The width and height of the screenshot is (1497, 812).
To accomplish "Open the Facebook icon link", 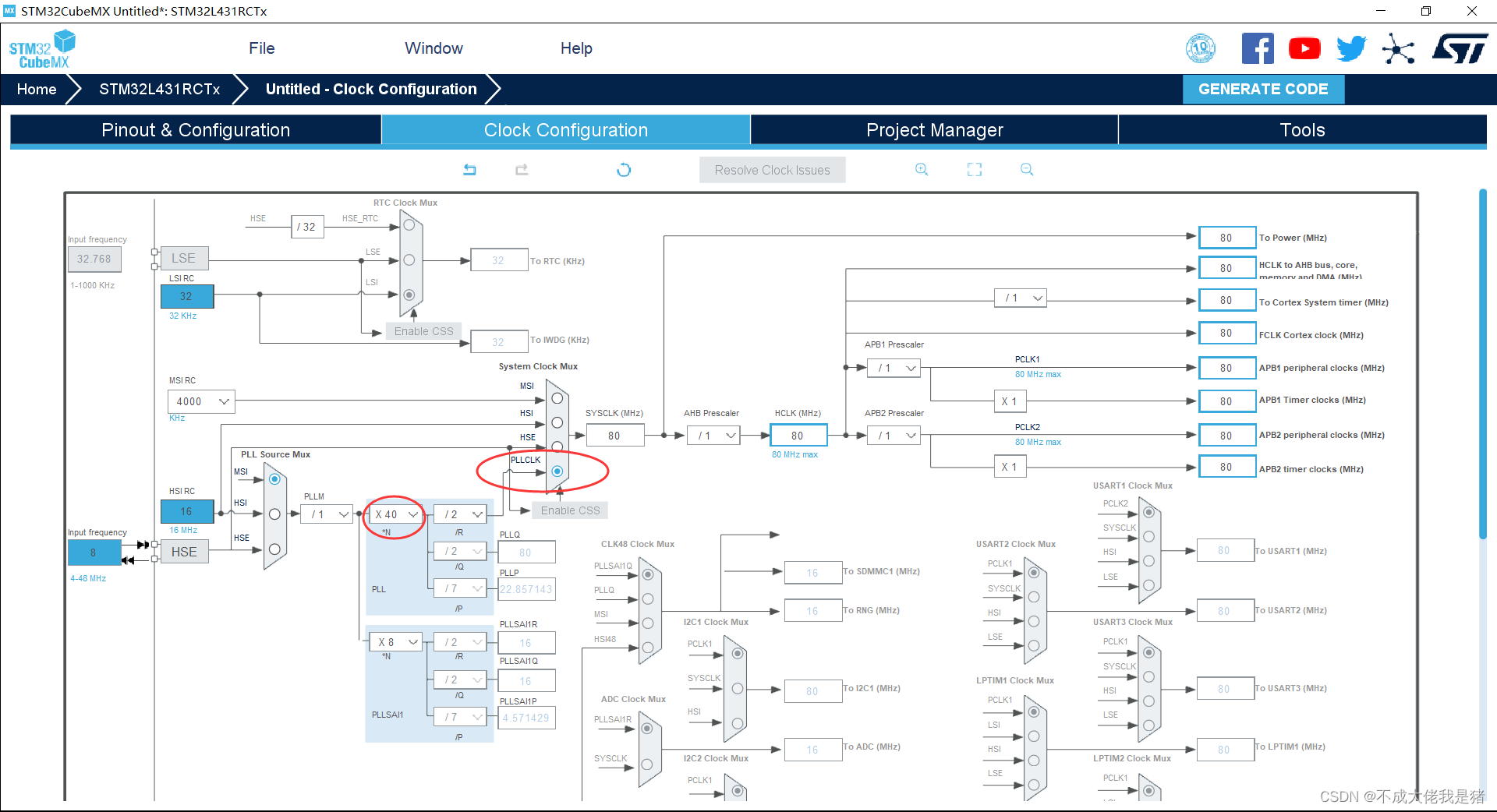I will click(1258, 48).
